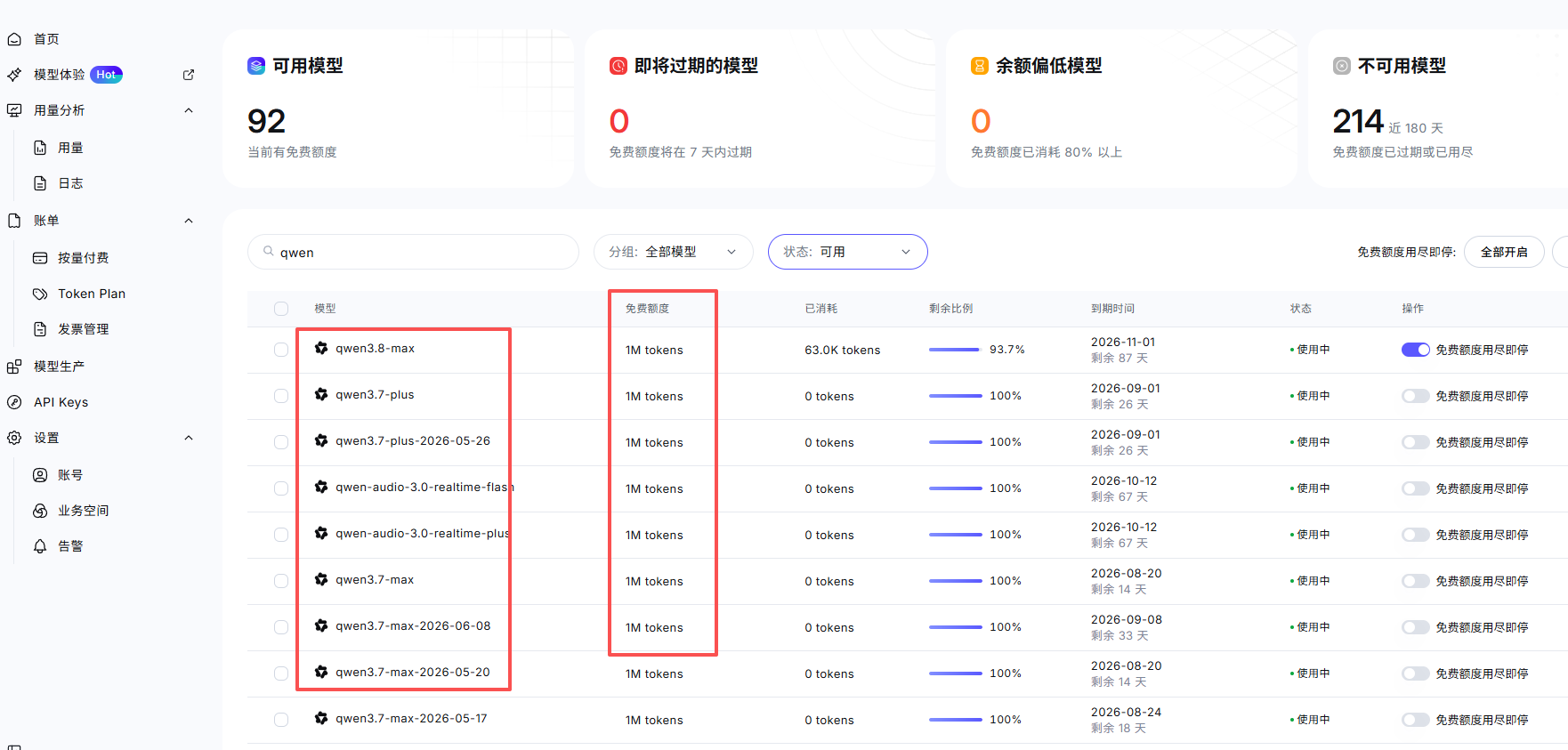The height and width of the screenshot is (750, 1568).
Task: Click the model icon beside qwen3.7-max-2026-05-20
Action: point(321,673)
